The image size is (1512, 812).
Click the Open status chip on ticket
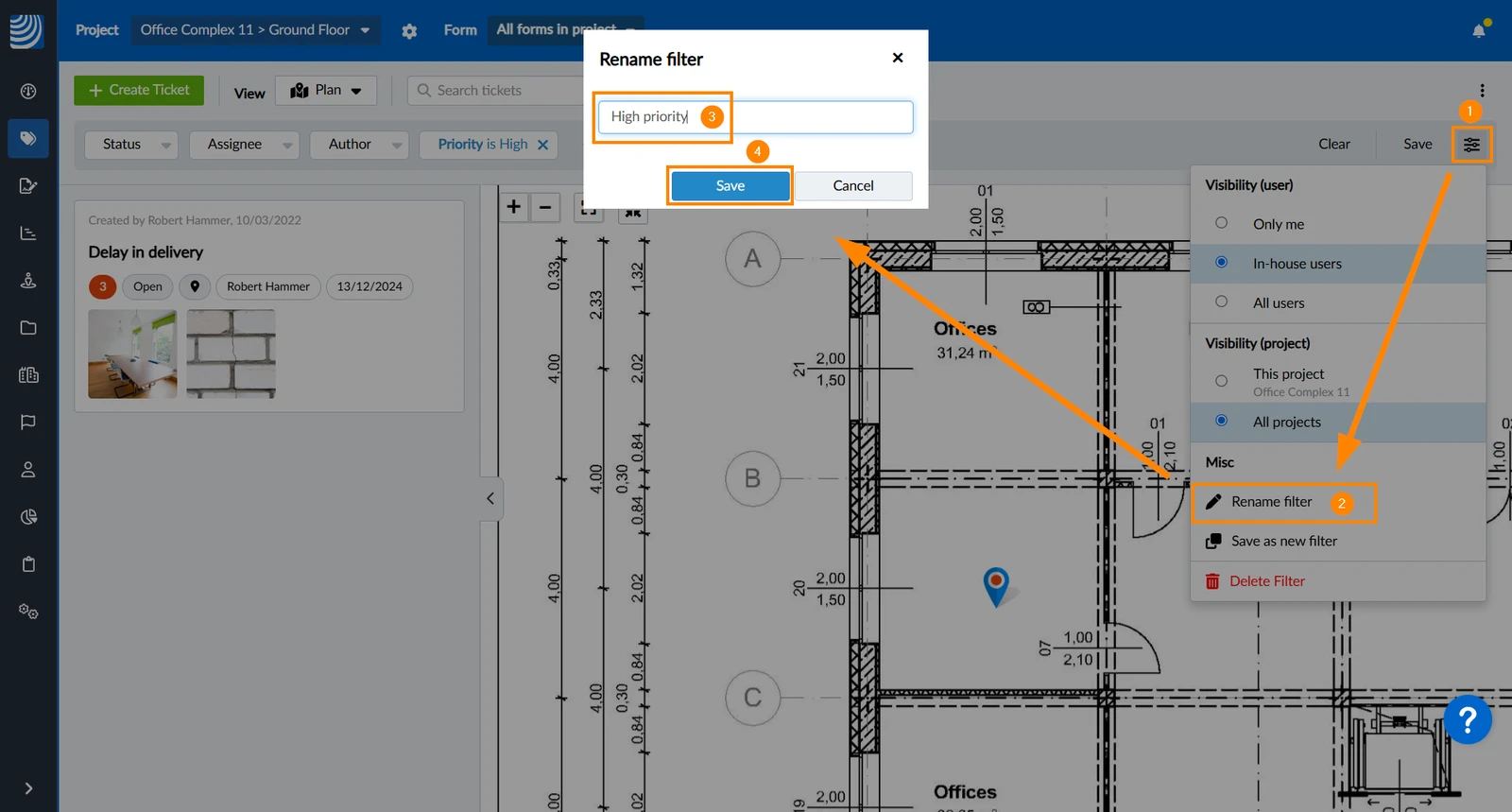pos(147,286)
